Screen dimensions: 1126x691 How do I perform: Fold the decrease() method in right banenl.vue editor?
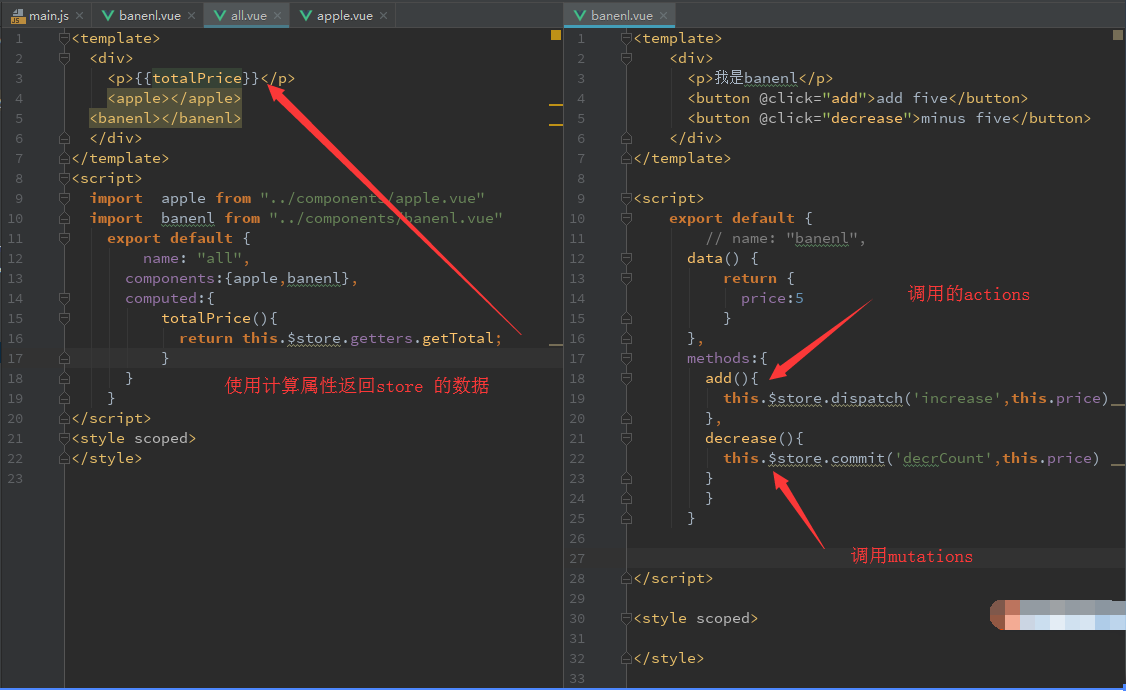(626, 439)
